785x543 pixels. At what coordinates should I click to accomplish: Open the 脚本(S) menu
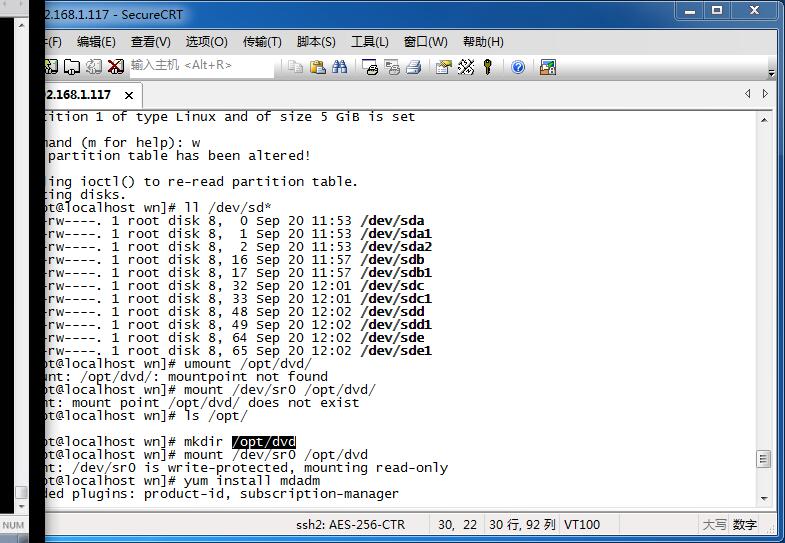point(316,42)
